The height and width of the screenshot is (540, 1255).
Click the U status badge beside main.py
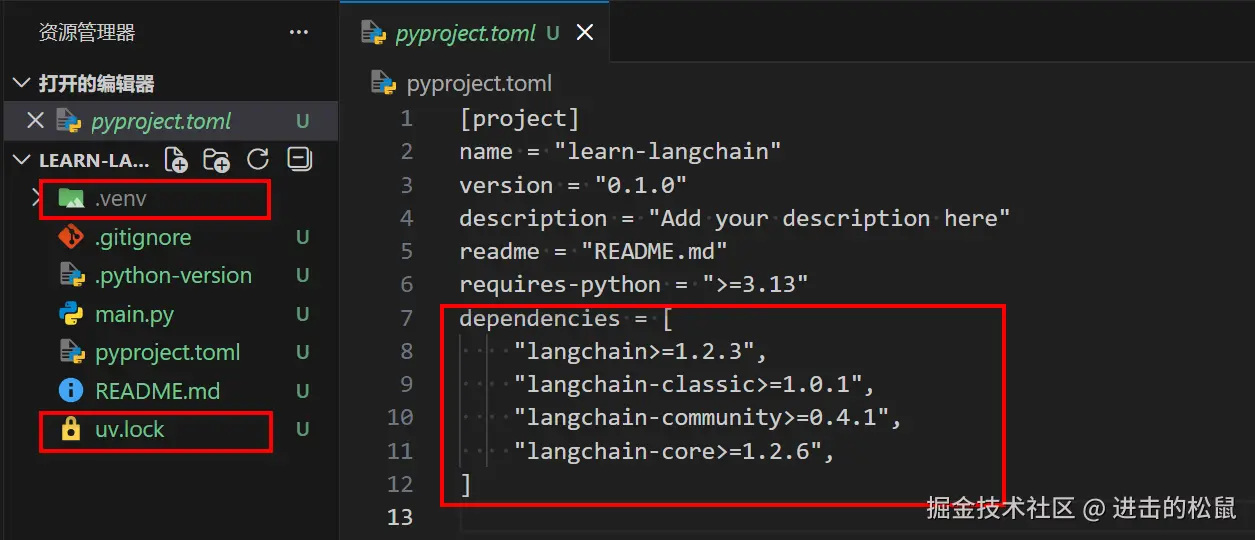[x=302, y=314]
